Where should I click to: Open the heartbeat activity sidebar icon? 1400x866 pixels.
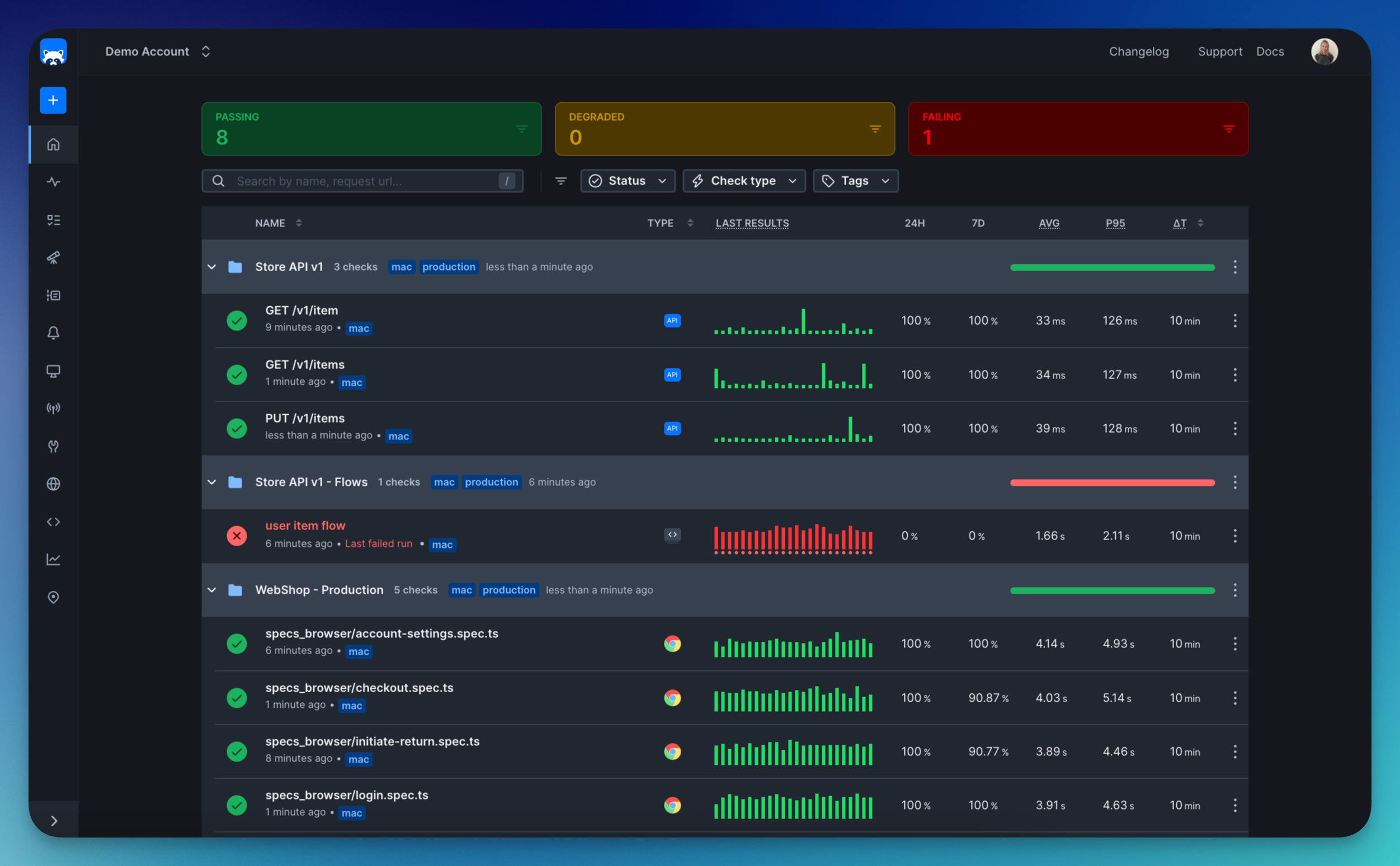click(53, 182)
